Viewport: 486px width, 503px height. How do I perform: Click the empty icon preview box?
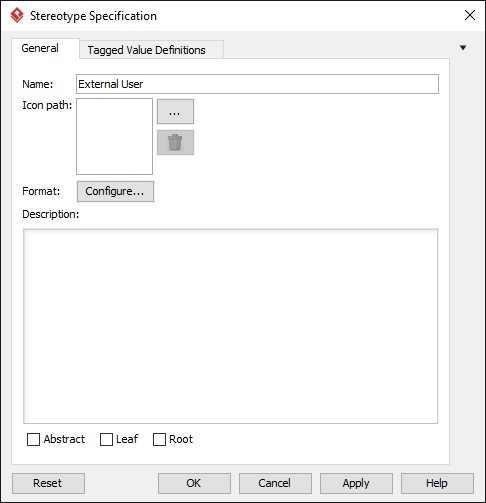114,136
